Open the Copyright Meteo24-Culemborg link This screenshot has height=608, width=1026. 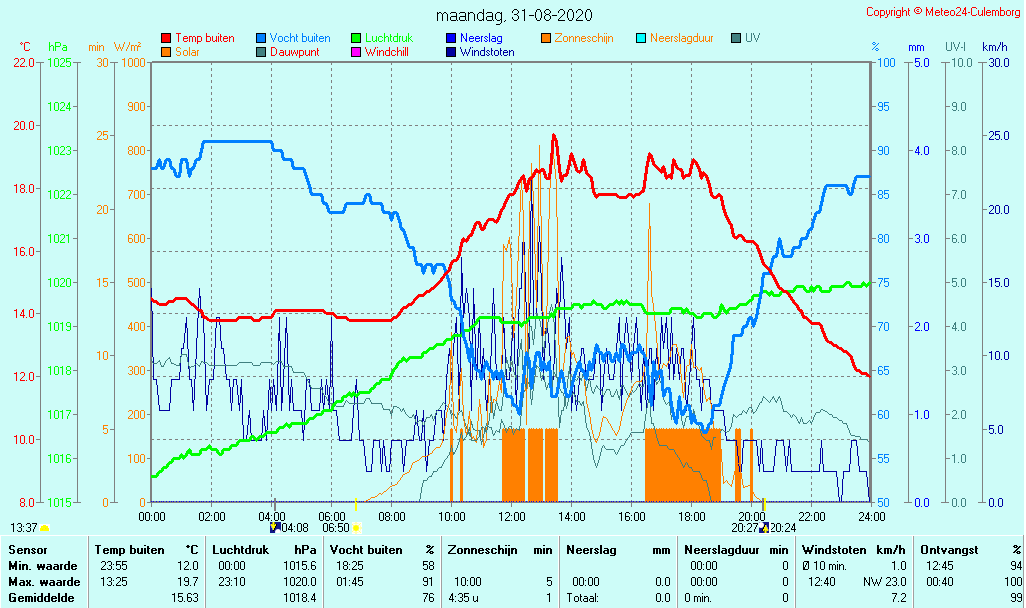click(x=942, y=12)
